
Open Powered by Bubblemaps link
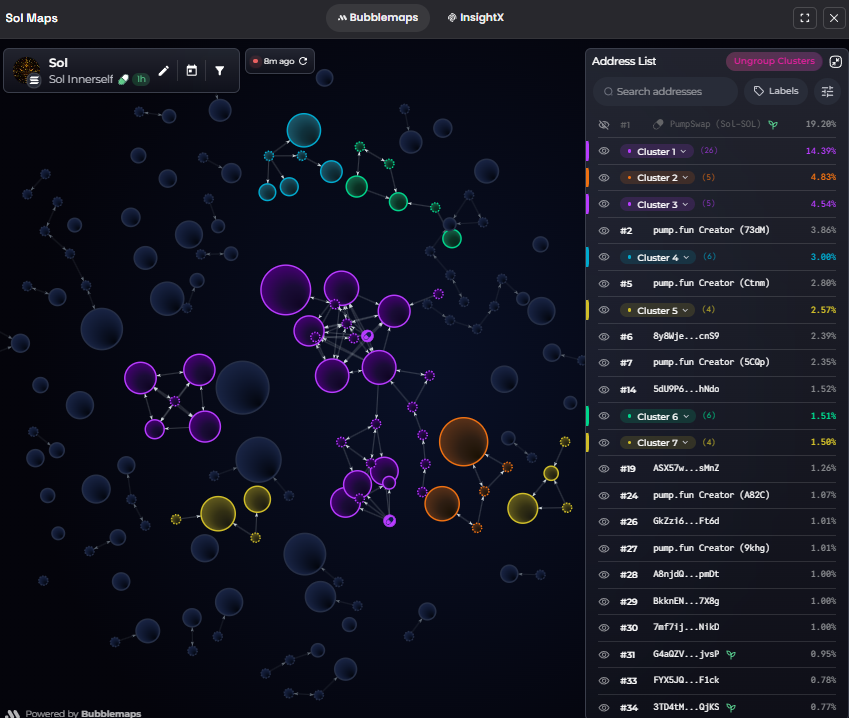click(x=74, y=713)
